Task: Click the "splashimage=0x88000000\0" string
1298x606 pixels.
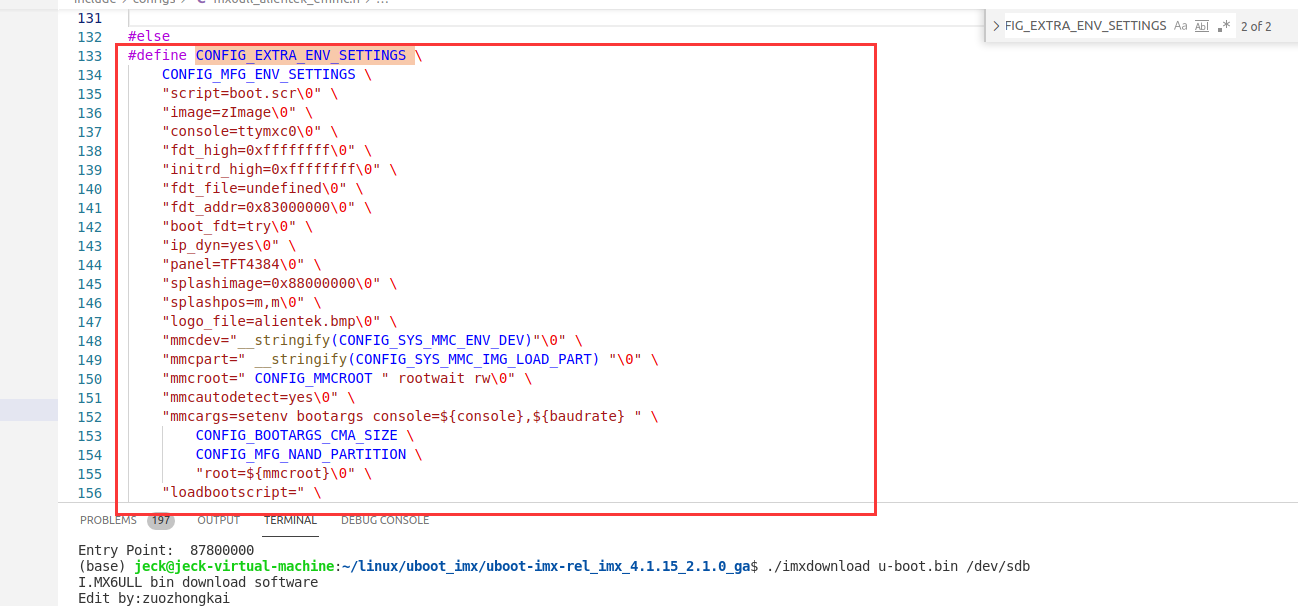Action: pyautogui.click(x=271, y=284)
